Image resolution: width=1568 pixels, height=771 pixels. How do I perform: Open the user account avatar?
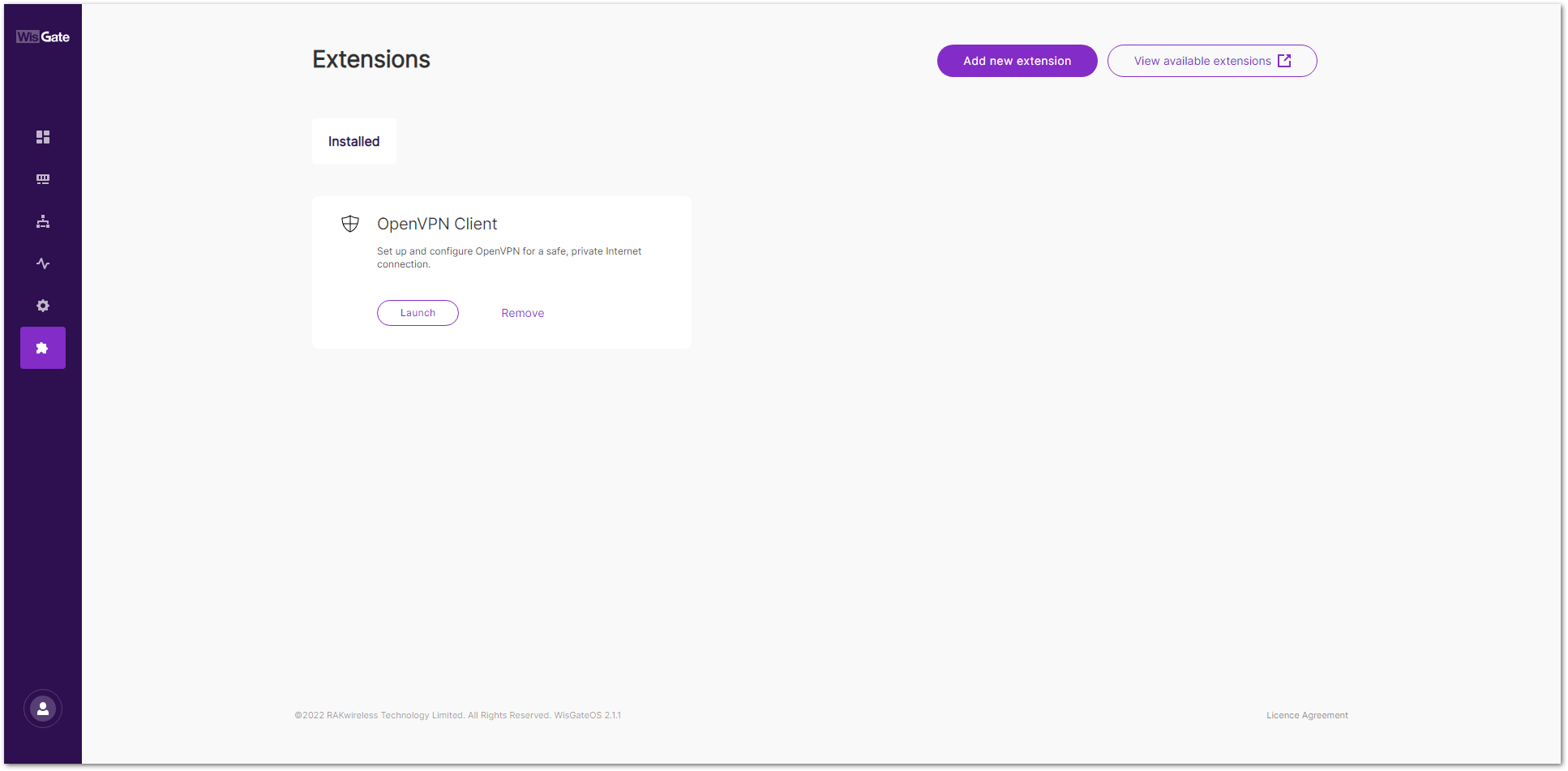[x=43, y=709]
